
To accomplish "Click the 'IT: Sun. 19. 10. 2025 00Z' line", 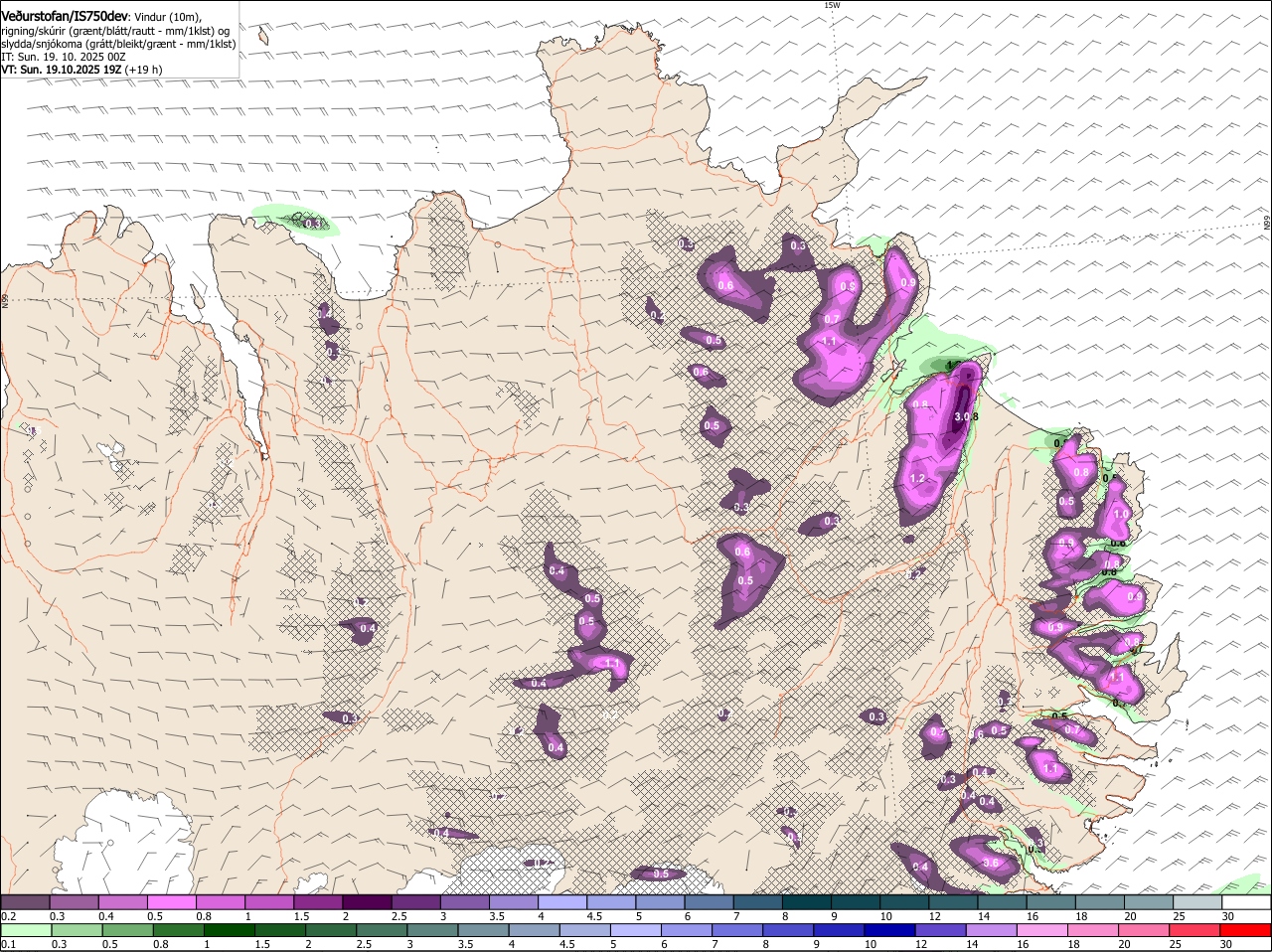I will pos(64,57).
